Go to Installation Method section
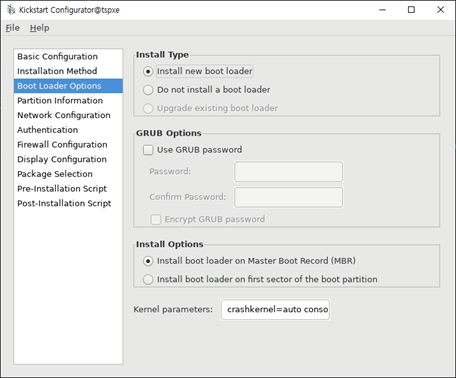The height and width of the screenshot is (378, 456). 68,71
